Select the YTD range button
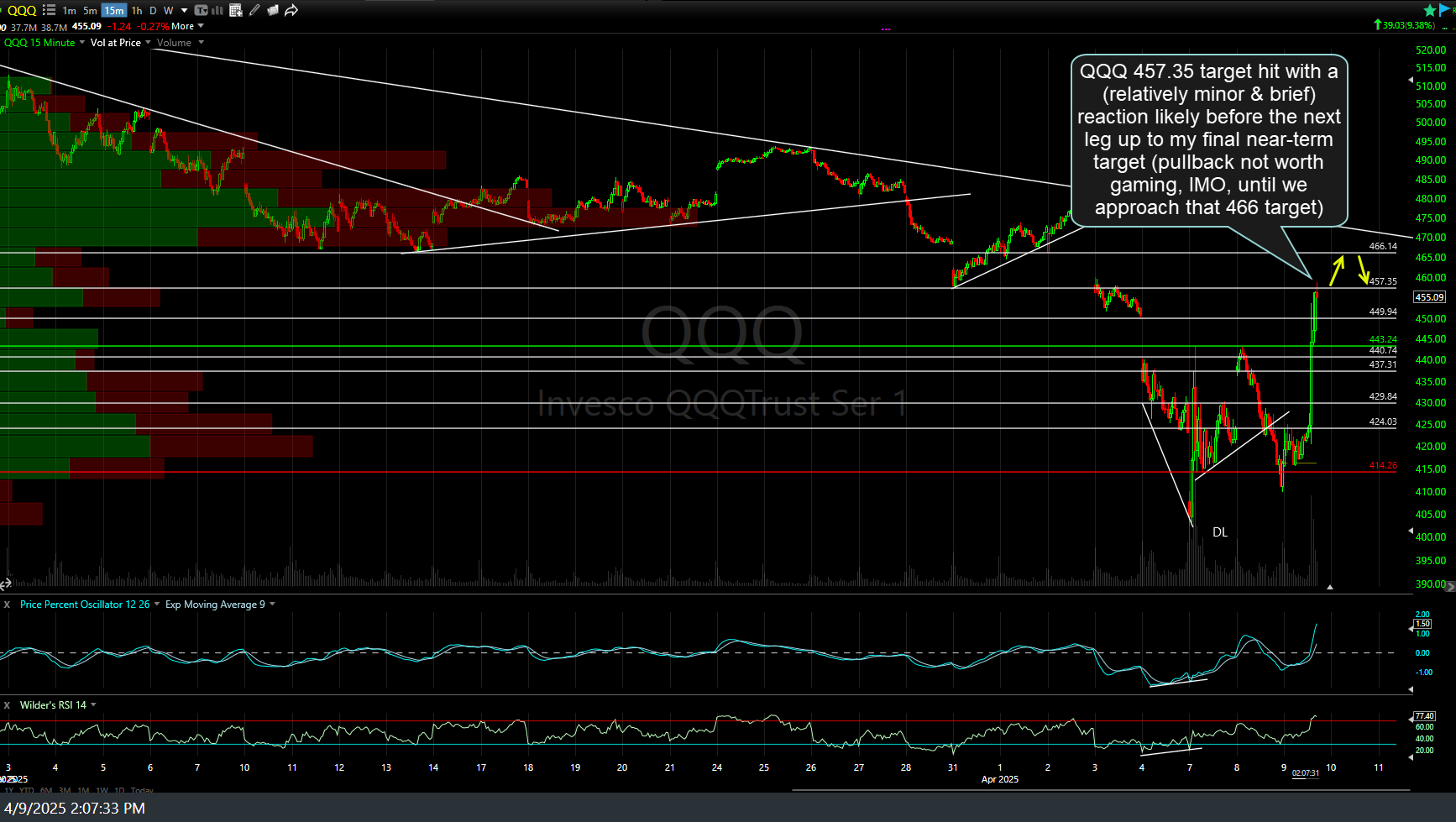This screenshot has width=1456, height=822. [x=27, y=790]
